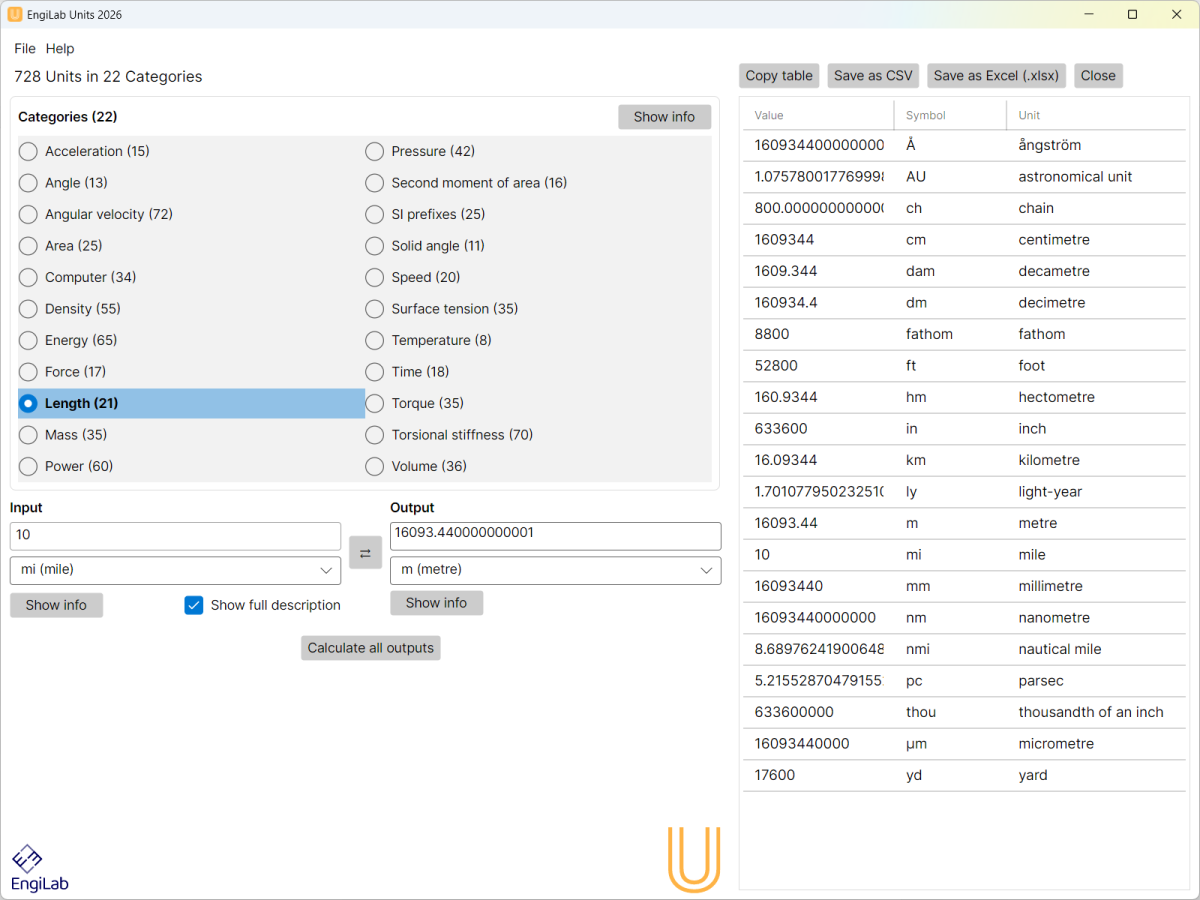This screenshot has height=900, width=1200.
Task: Expand the output unit m (metre) dropdown
Action: click(x=555, y=570)
